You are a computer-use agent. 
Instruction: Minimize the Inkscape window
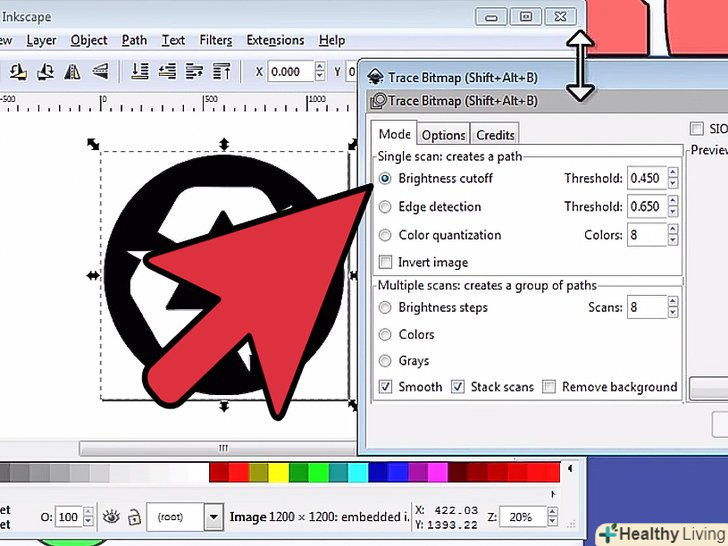(491, 17)
